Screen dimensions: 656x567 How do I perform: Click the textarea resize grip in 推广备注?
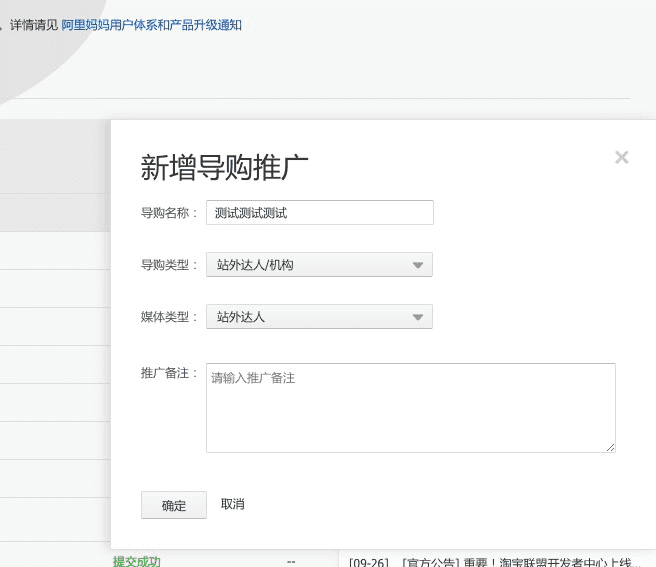pyautogui.click(x=610, y=448)
